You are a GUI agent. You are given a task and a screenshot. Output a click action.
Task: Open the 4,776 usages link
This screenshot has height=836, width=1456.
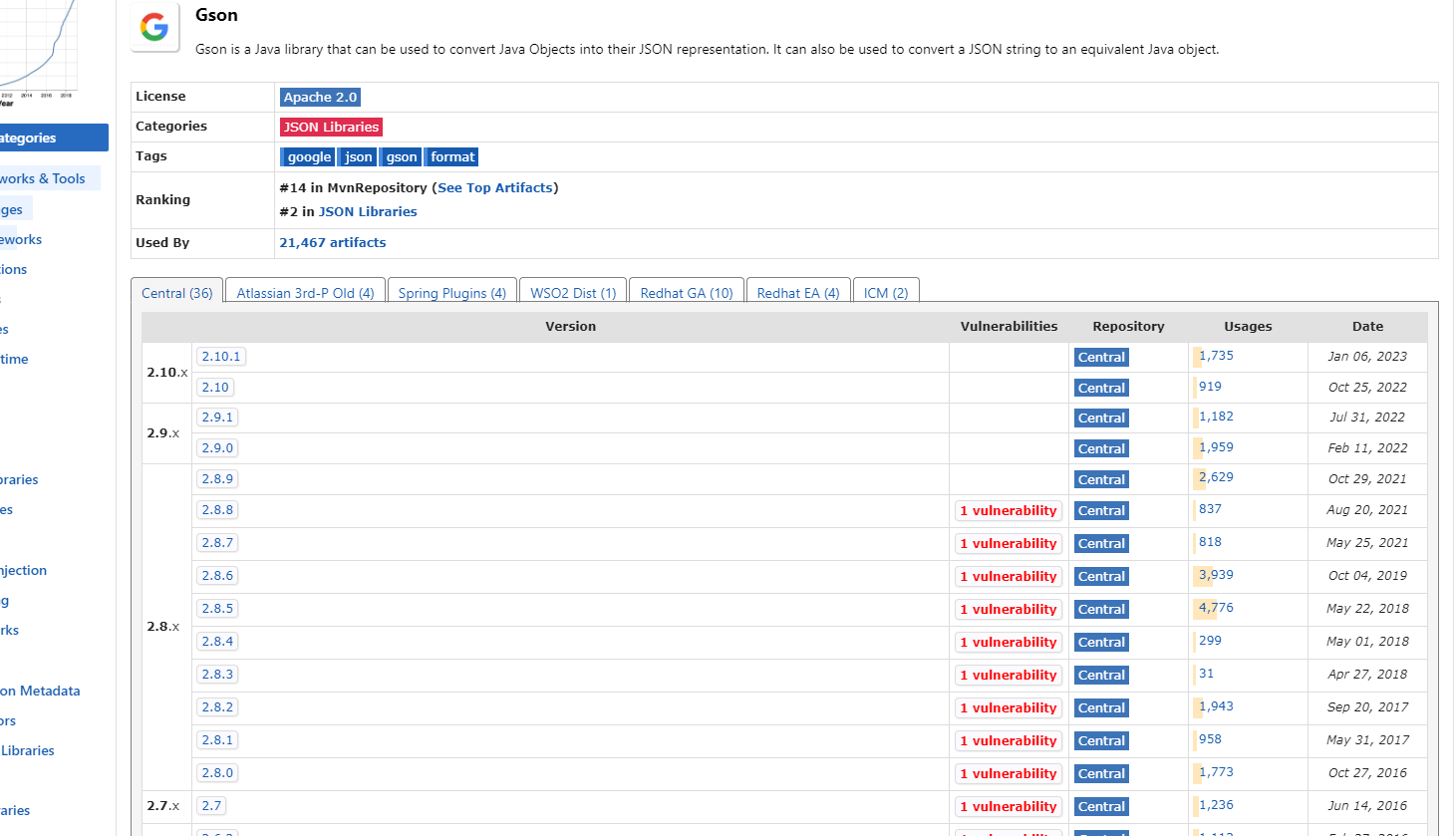1216,608
